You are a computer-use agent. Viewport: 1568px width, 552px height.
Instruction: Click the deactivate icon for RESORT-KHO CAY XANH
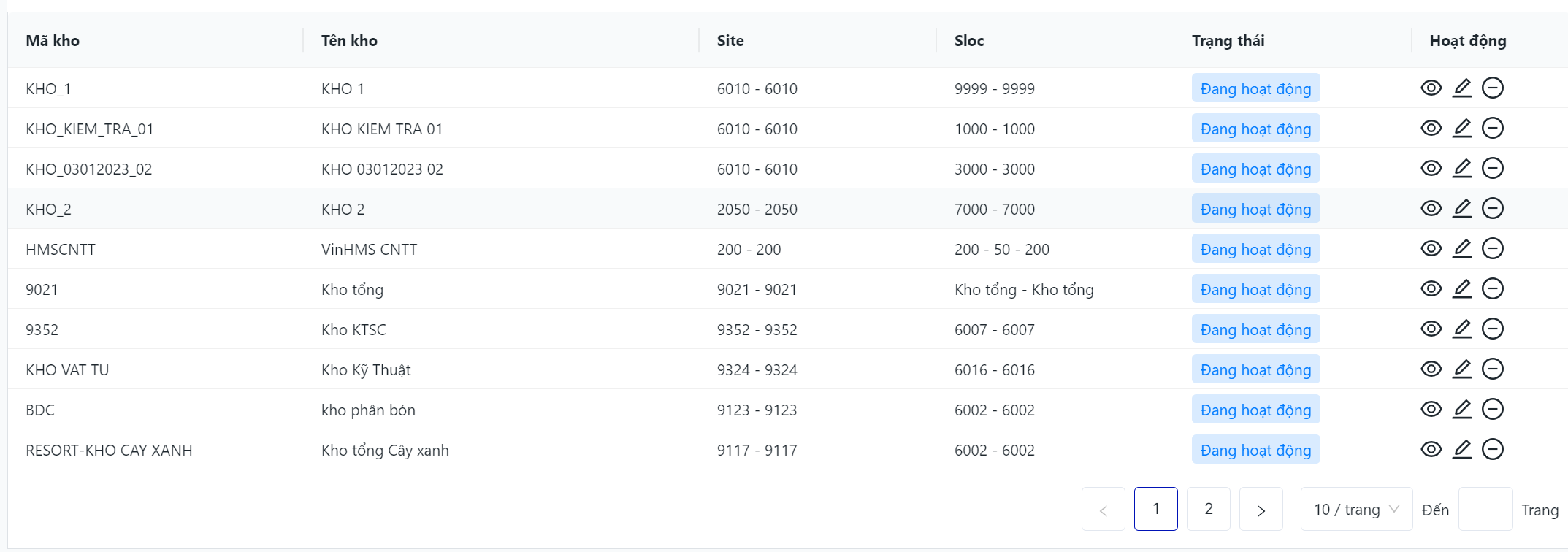point(1492,450)
